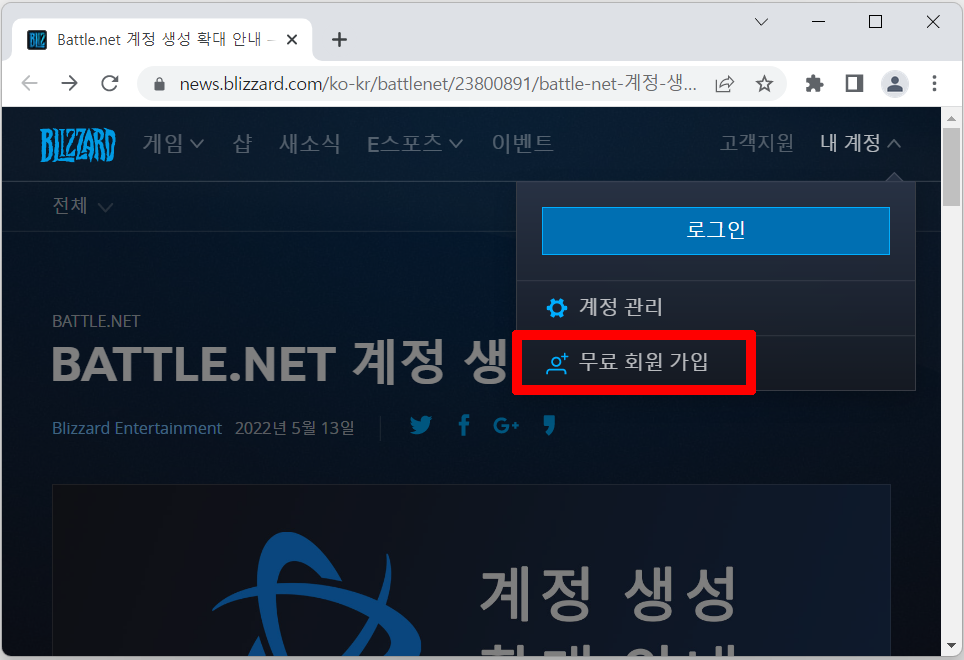
Task: Click the gear icon next to 계정 관리
Action: [x=557, y=307]
